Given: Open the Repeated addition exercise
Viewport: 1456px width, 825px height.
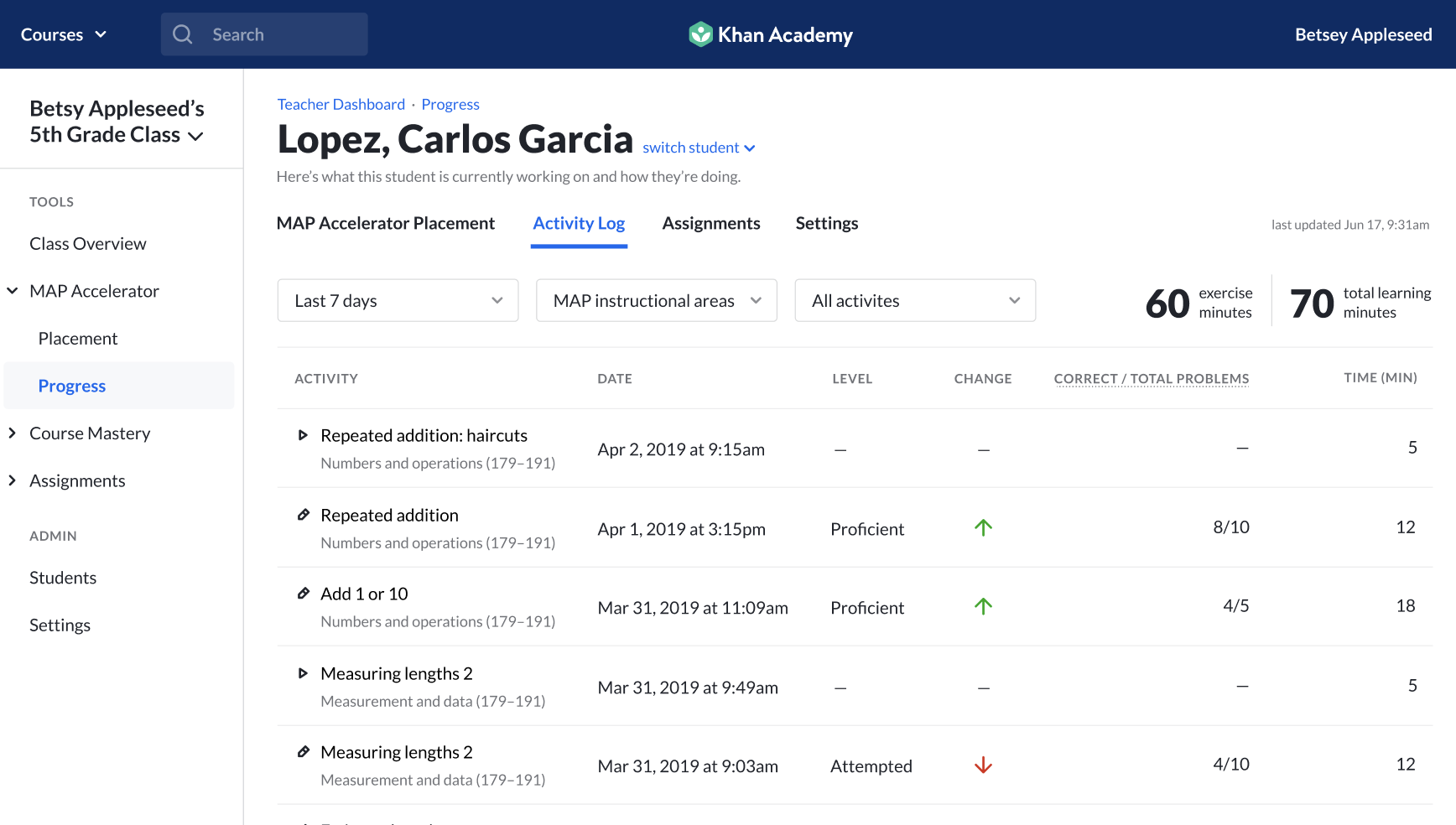Looking at the screenshot, I should [389, 515].
